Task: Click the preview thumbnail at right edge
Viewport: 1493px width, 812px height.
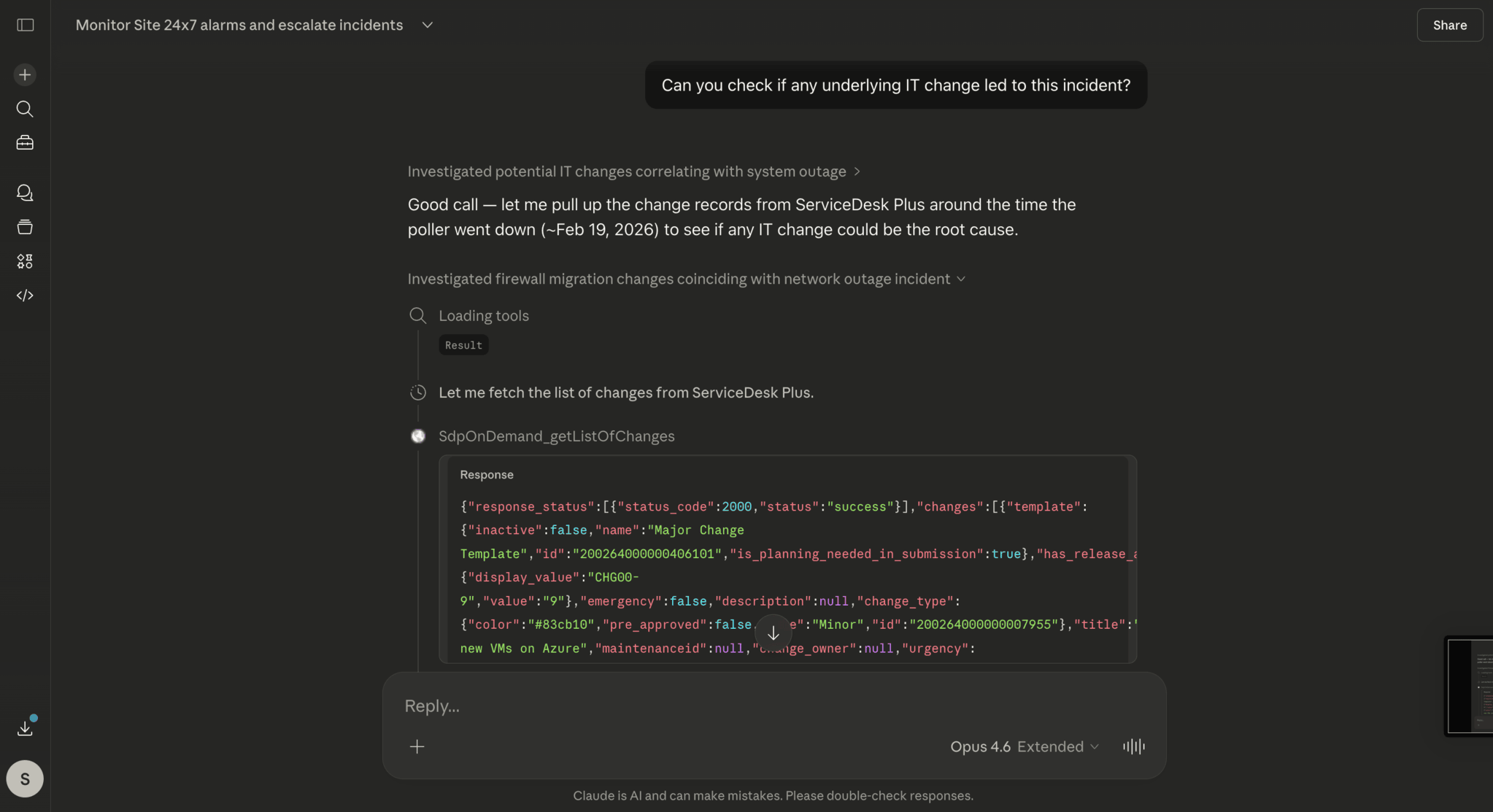Action: pyautogui.click(x=1470, y=686)
